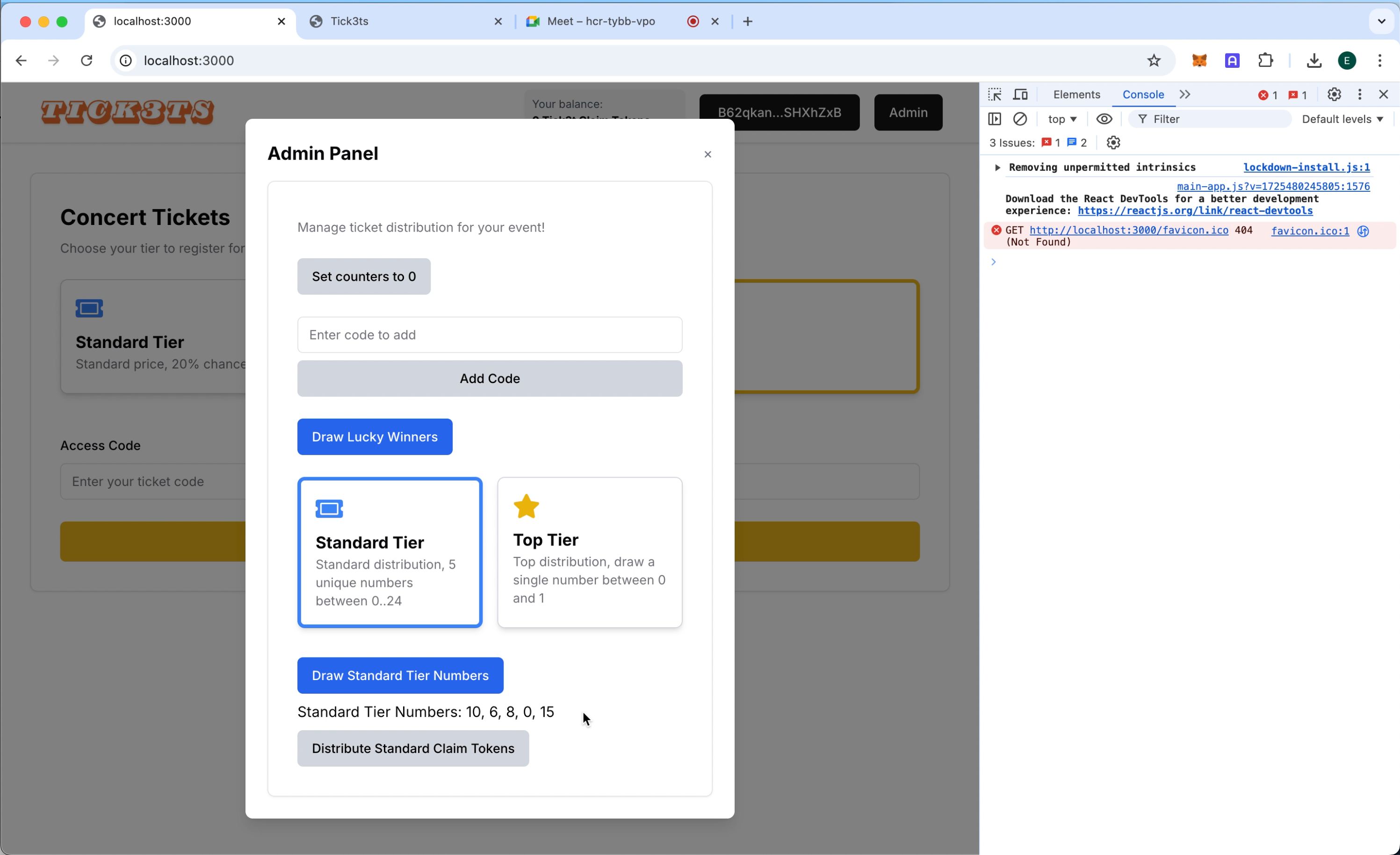Image resolution: width=1400 pixels, height=855 pixels.
Task: Click Draw Lucky Winners button
Action: [x=375, y=436]
